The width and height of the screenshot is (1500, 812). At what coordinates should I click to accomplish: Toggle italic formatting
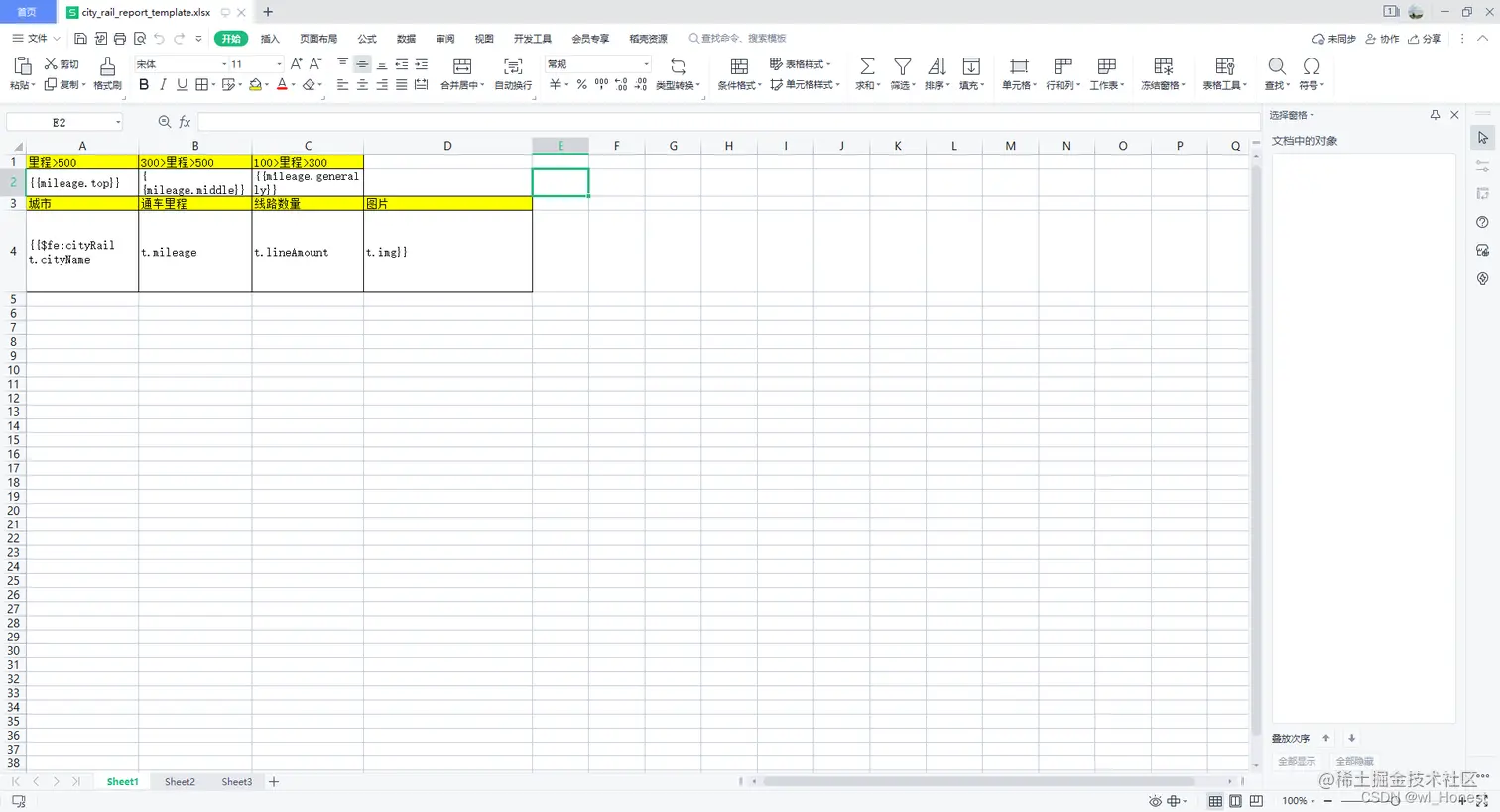163,85
